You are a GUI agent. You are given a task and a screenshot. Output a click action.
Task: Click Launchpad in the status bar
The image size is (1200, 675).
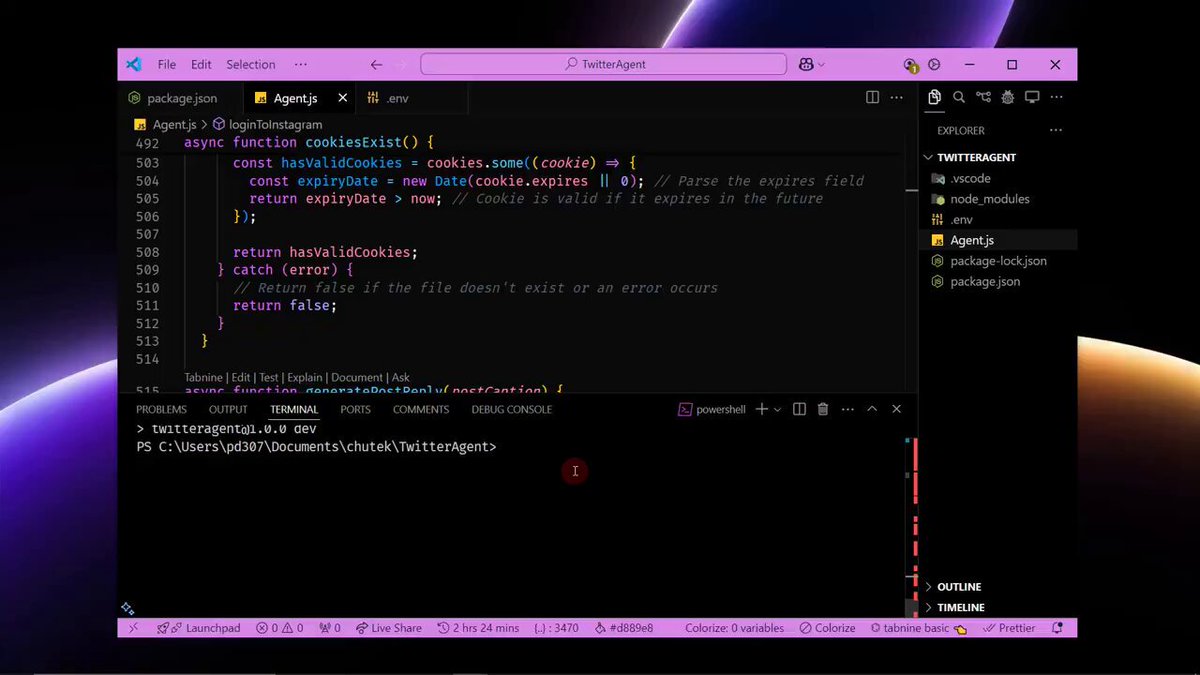click(x=199, y=628)
